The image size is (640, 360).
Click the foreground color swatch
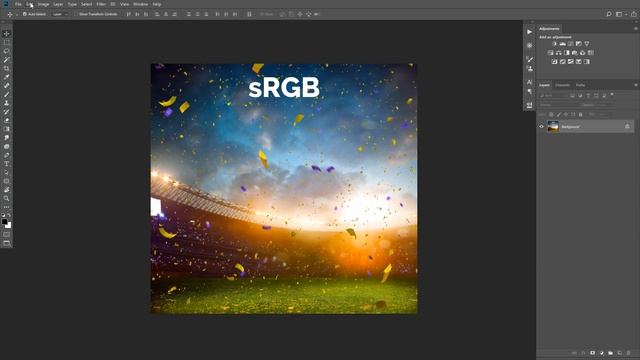4,222
